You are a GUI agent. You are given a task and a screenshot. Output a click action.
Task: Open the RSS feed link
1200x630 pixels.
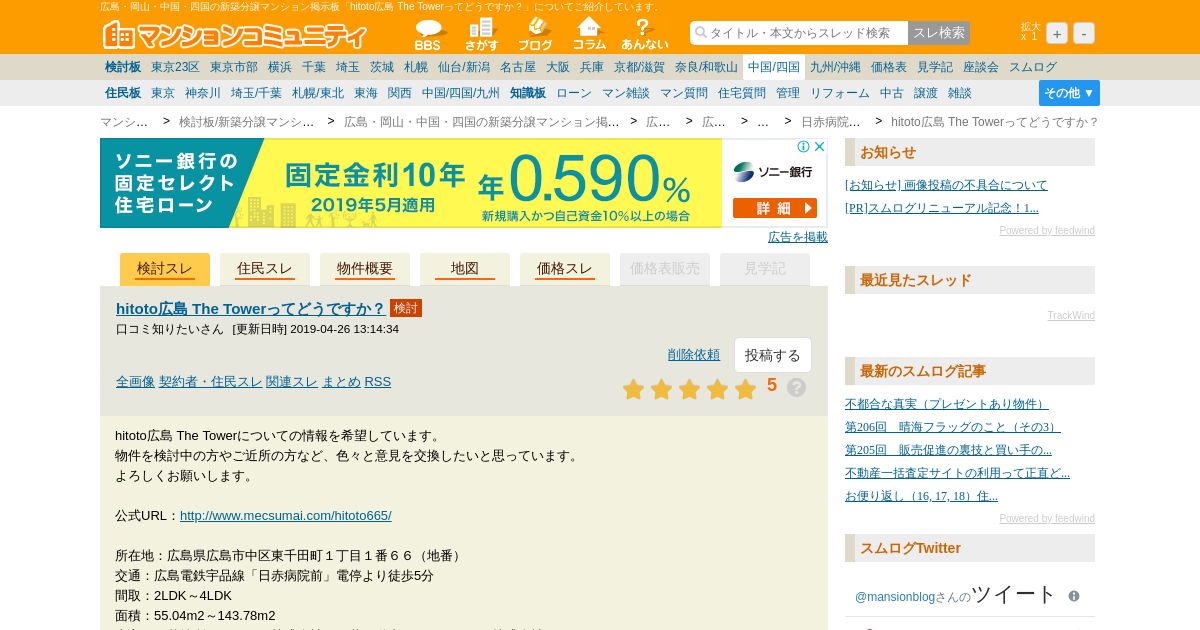click(378, 381)
